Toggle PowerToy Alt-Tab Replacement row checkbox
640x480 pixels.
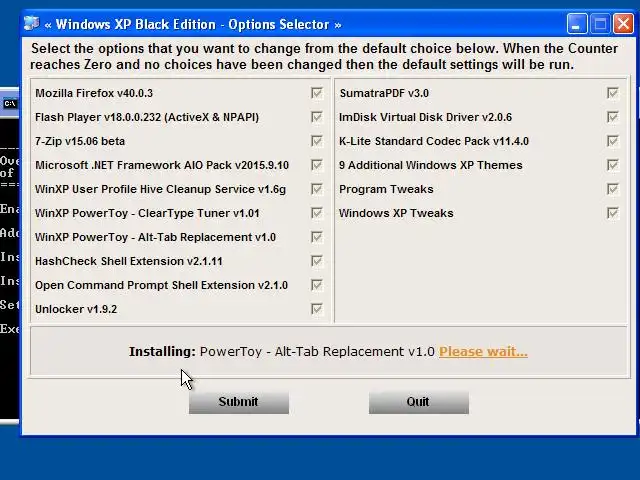[x=317, y=237]
